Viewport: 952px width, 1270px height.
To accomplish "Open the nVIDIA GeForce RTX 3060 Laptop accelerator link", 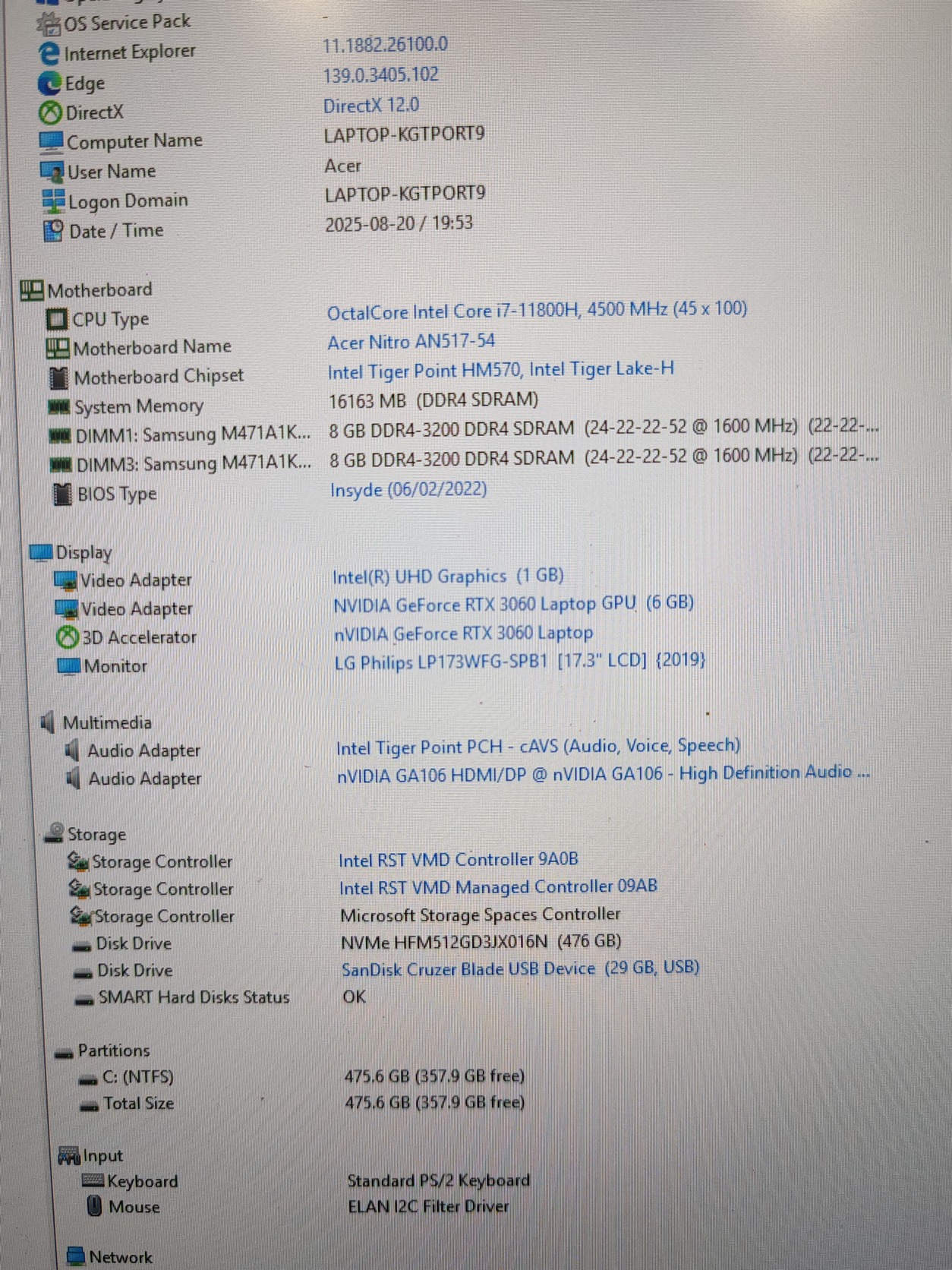I will [463, 633].
